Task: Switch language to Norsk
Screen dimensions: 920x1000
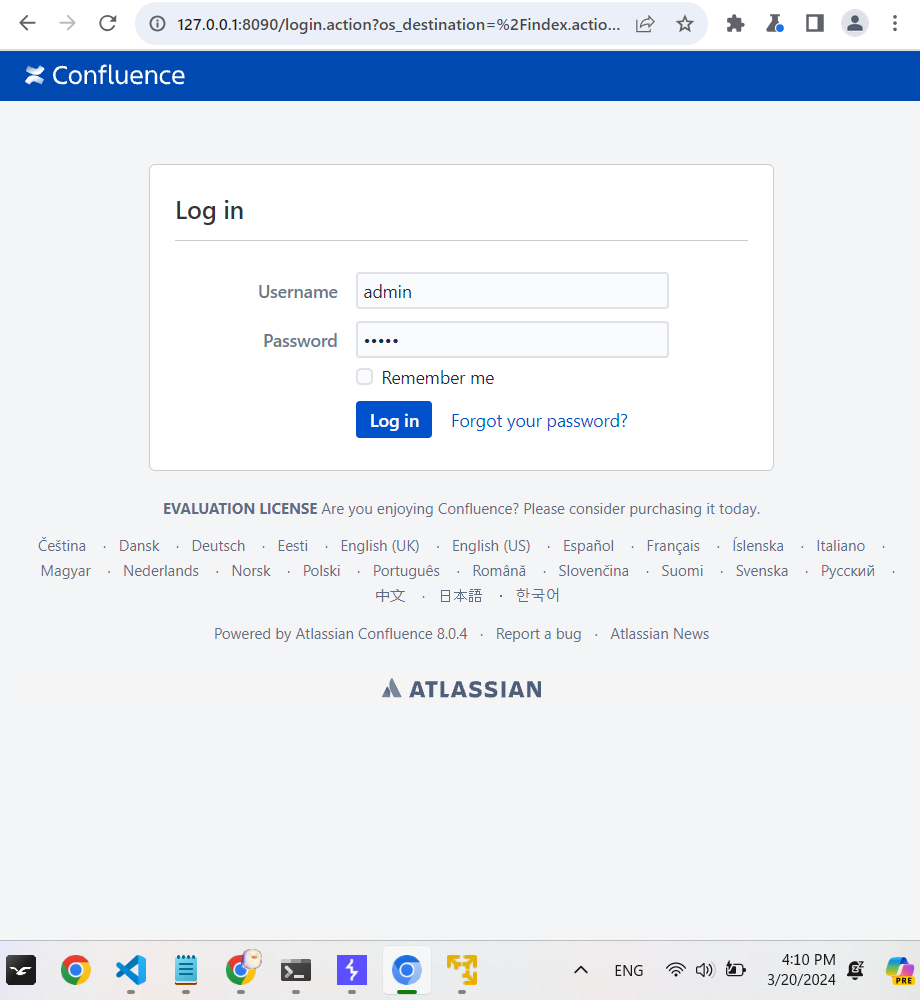Action: [251, 571]
